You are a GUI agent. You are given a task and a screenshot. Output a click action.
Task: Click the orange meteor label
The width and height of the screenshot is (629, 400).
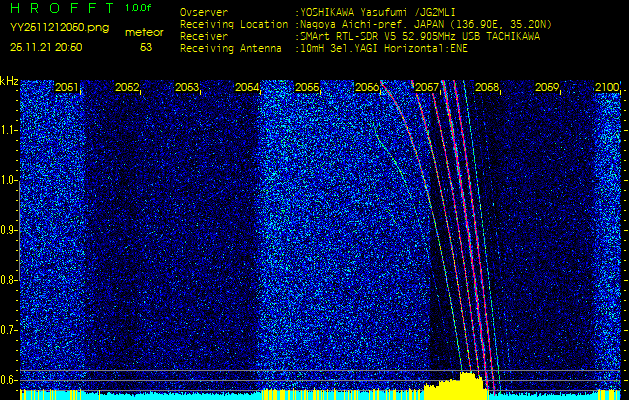[x=144, y=32]
